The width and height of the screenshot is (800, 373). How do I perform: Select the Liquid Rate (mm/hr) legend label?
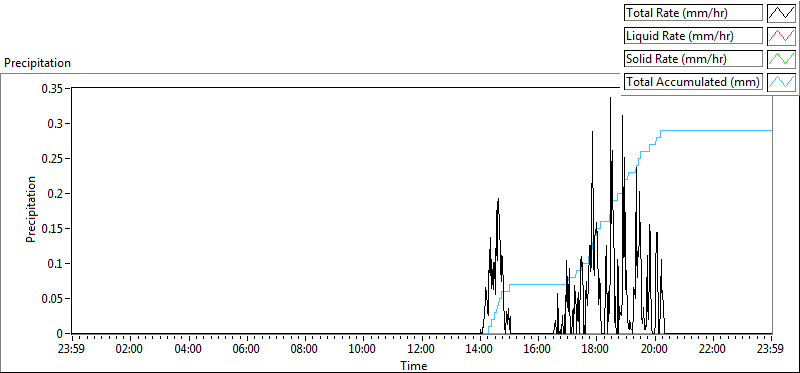coord(693,36)
